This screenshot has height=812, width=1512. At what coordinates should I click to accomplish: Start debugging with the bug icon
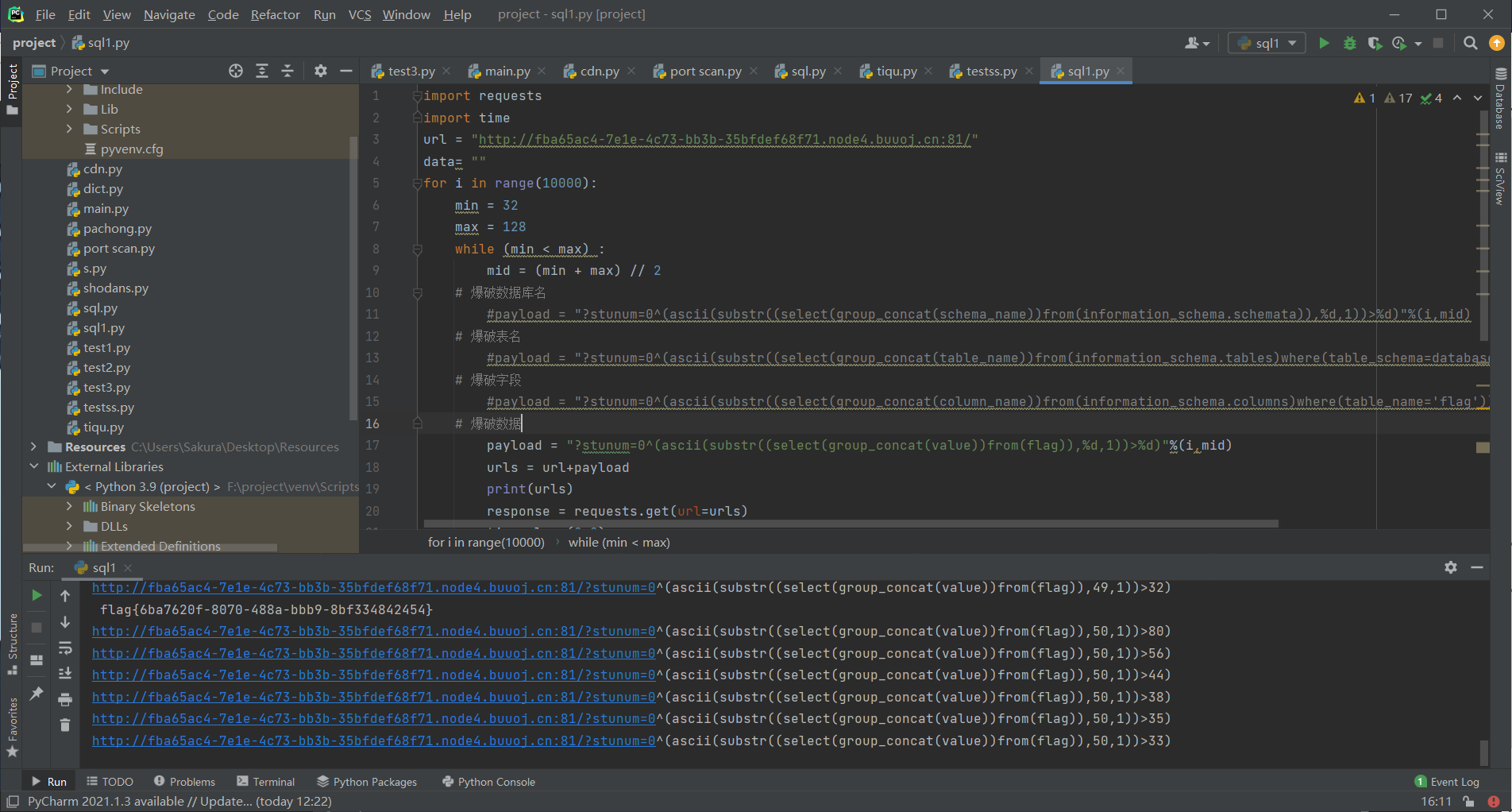(1349, 43)
